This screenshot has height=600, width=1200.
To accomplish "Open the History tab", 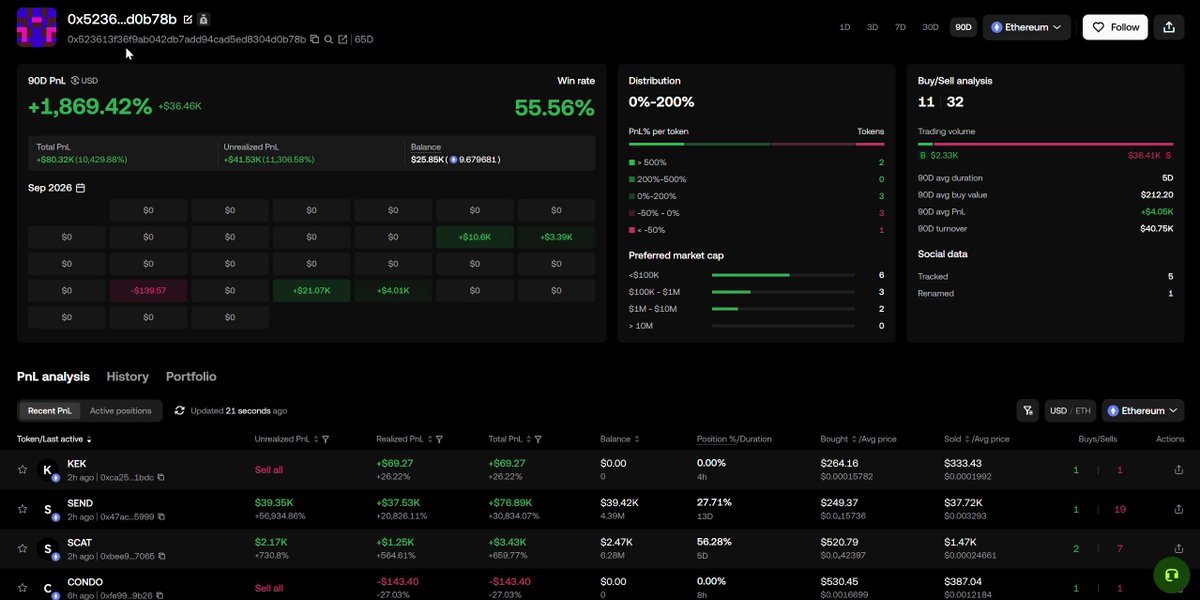I will 128,377.
